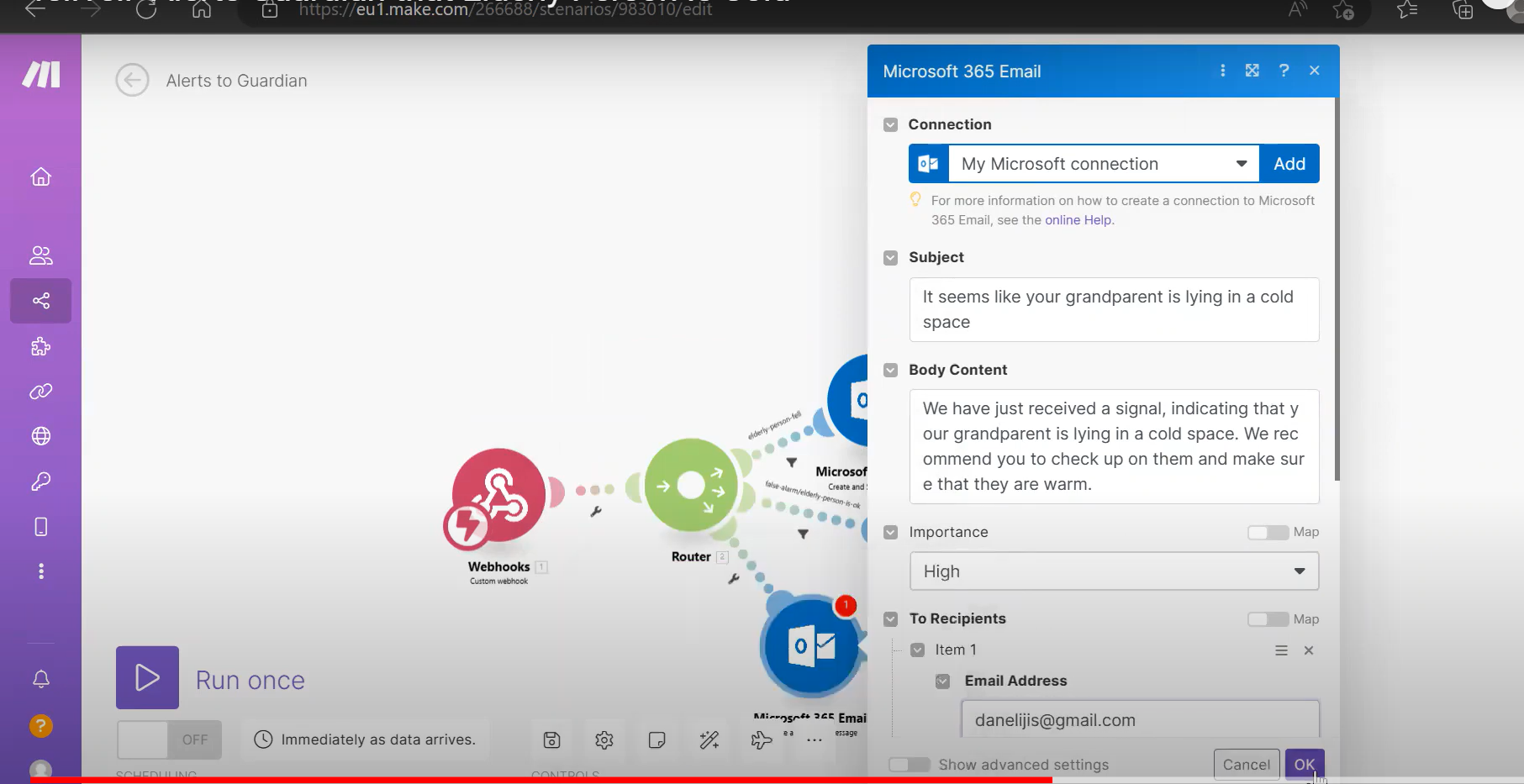This screenshot has width=1524, height=784.
Task: Open the My Microsoft connection dropdown
Action: point(1105,164)
